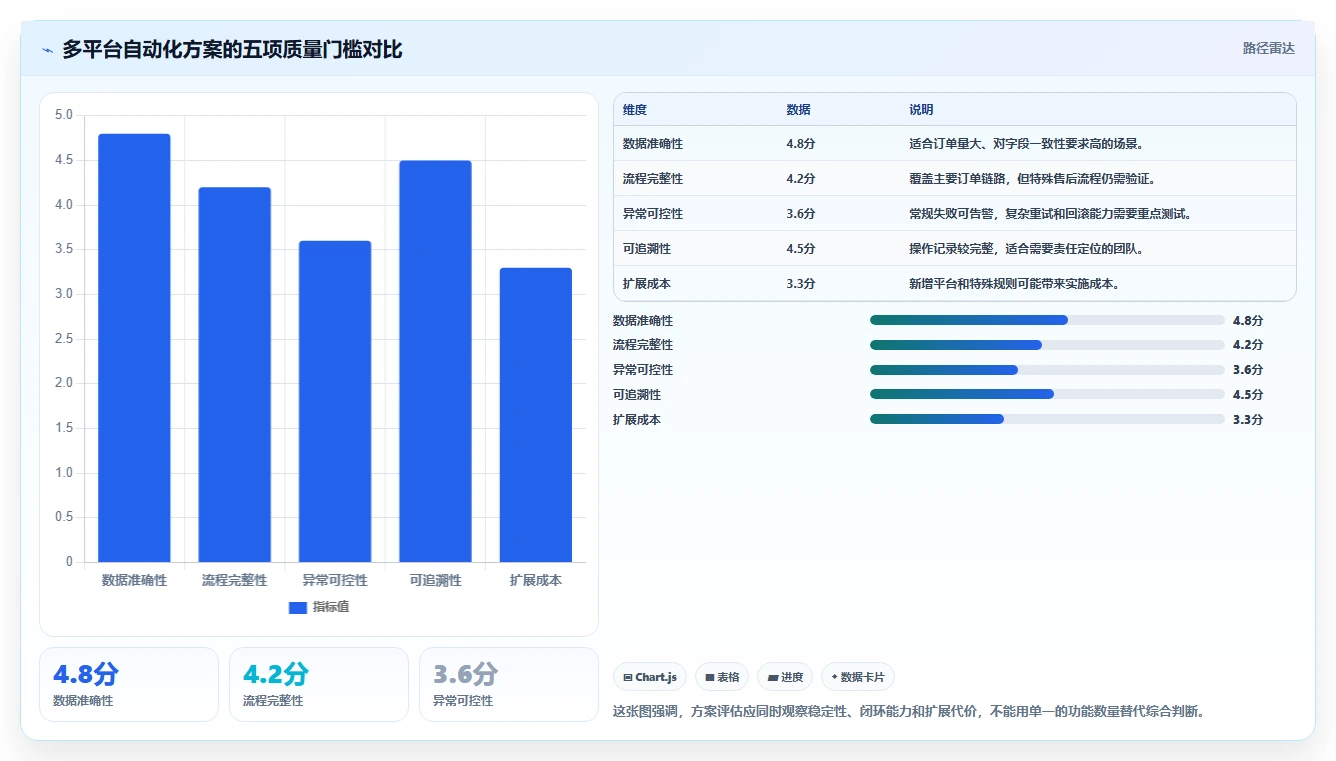Open the 3.6分 异常可控性 stat card
This screenshot has width=1336, height=761.
(x=509, y=684)
